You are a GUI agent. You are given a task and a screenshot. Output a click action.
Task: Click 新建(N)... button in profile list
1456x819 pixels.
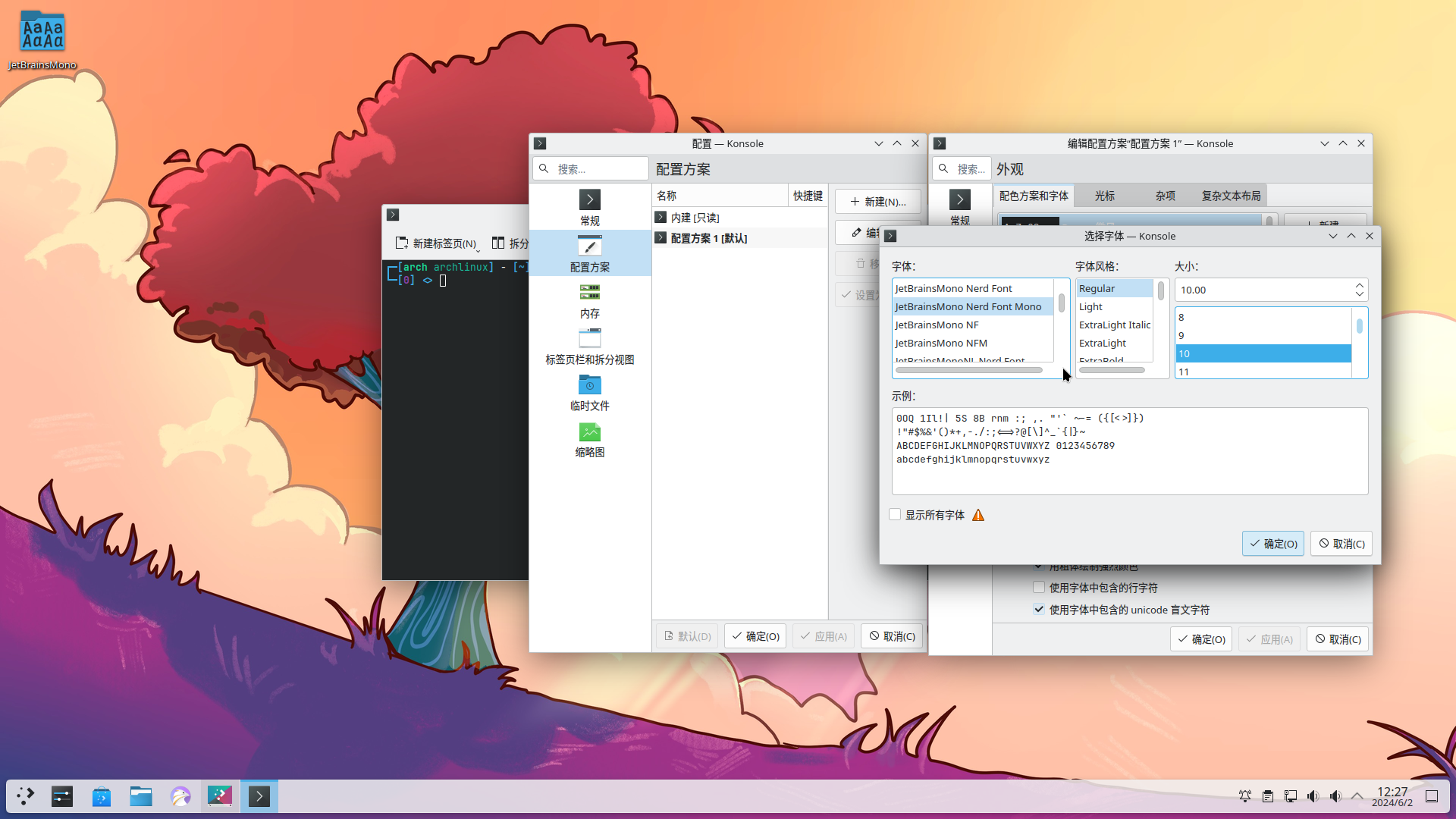pyautogui.click(x=877, y=202)
